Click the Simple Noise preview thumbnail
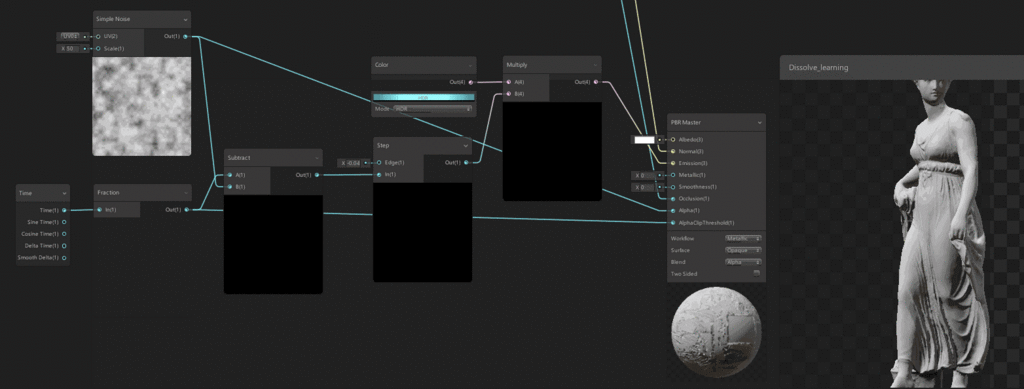Screen dimensions: 1024x389 [x=142, y=106]
